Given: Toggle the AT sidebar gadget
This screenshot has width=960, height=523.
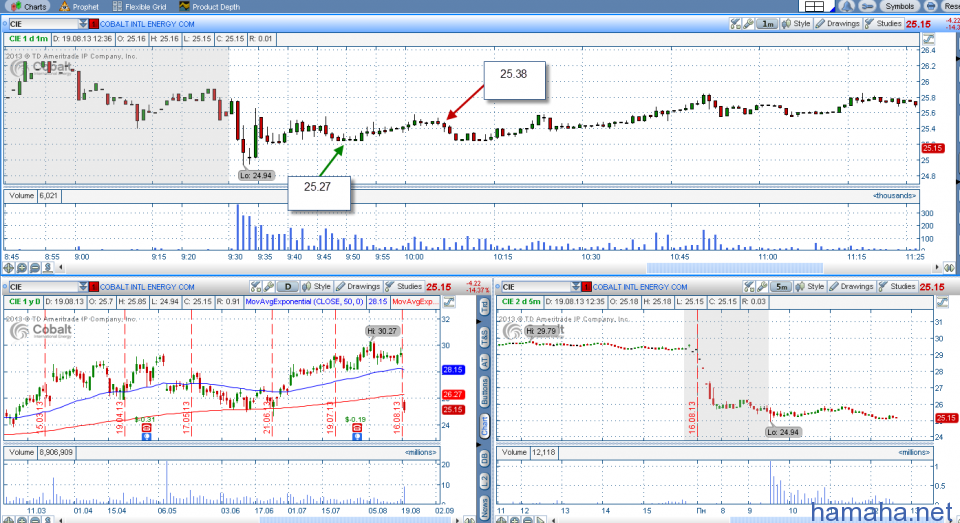Looking at the screenshot, I should click(x=484, y=362).
